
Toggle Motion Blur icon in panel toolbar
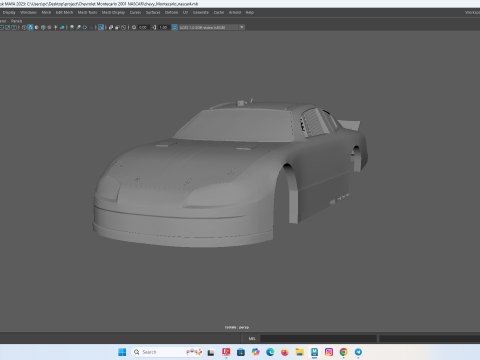point(78,27)
